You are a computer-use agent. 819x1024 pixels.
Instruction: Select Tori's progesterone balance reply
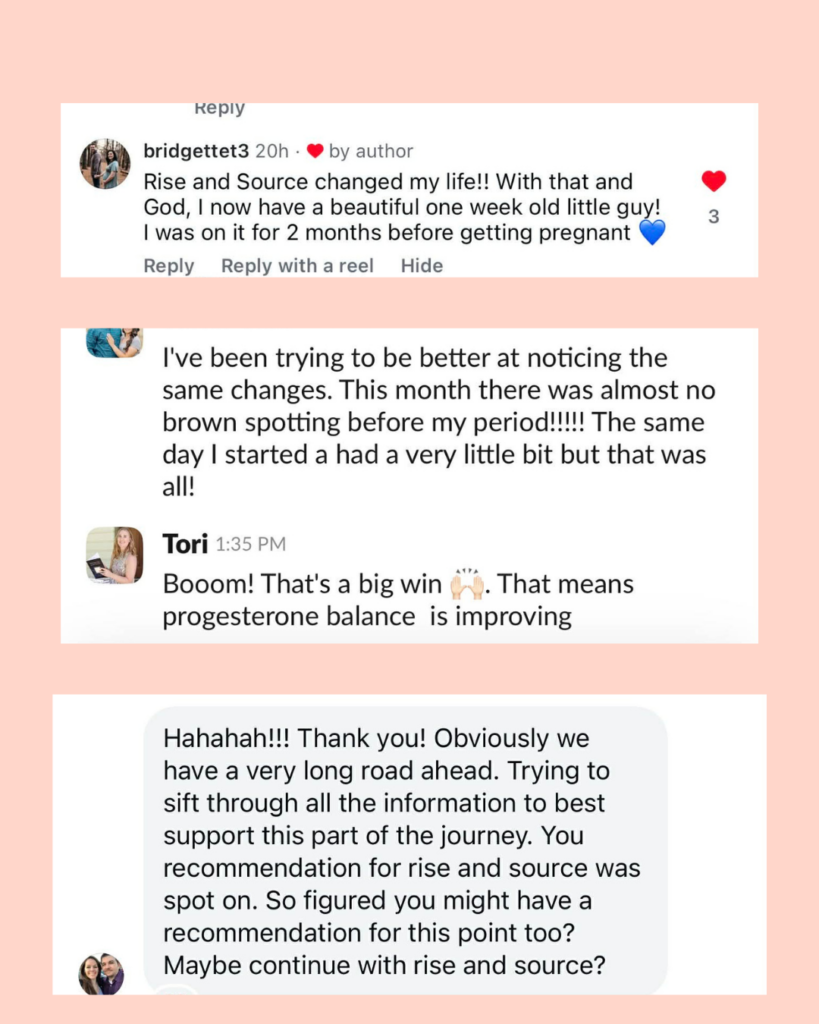(398, 600)
